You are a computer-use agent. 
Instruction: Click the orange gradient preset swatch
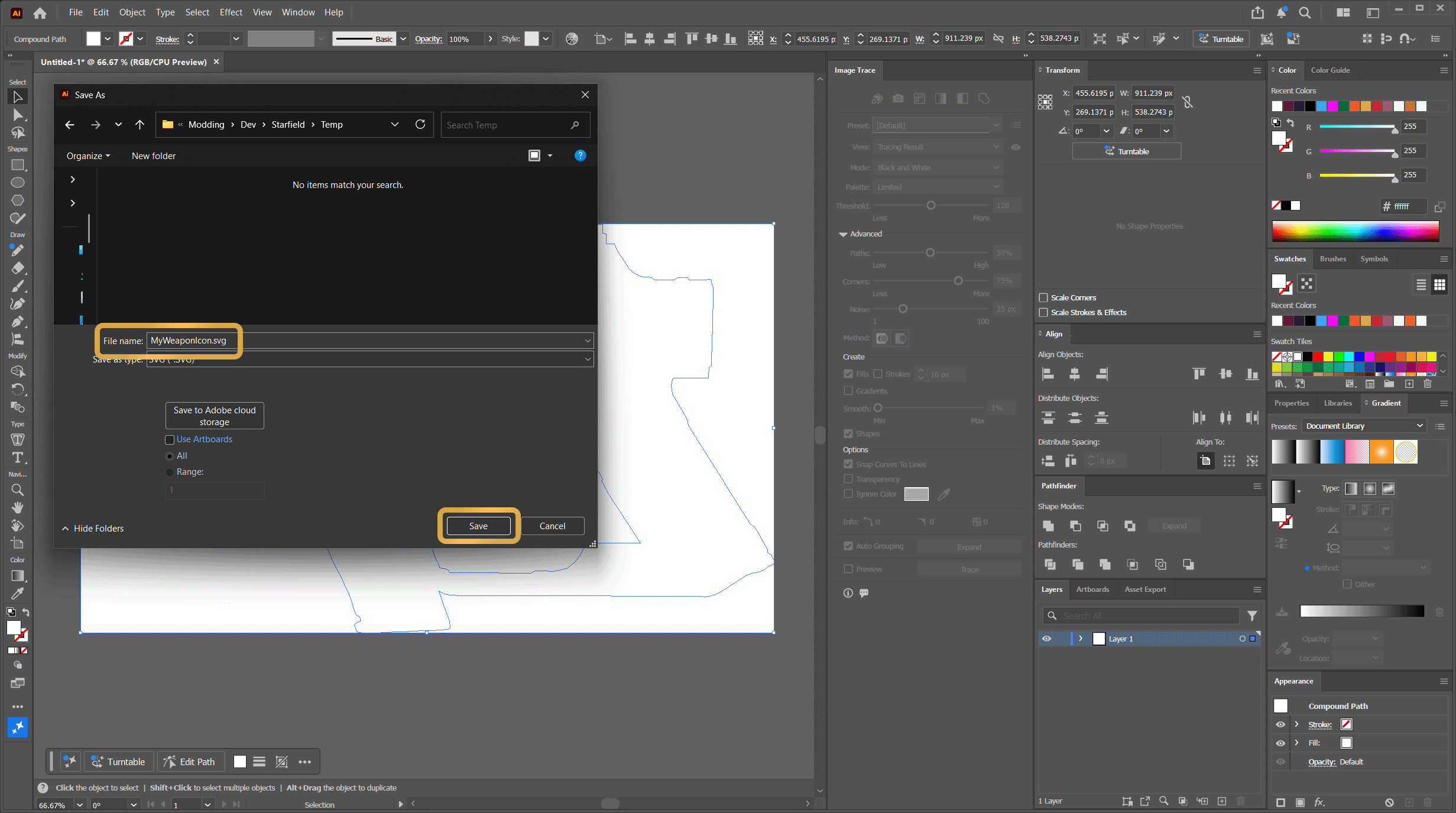(1382, 452)
